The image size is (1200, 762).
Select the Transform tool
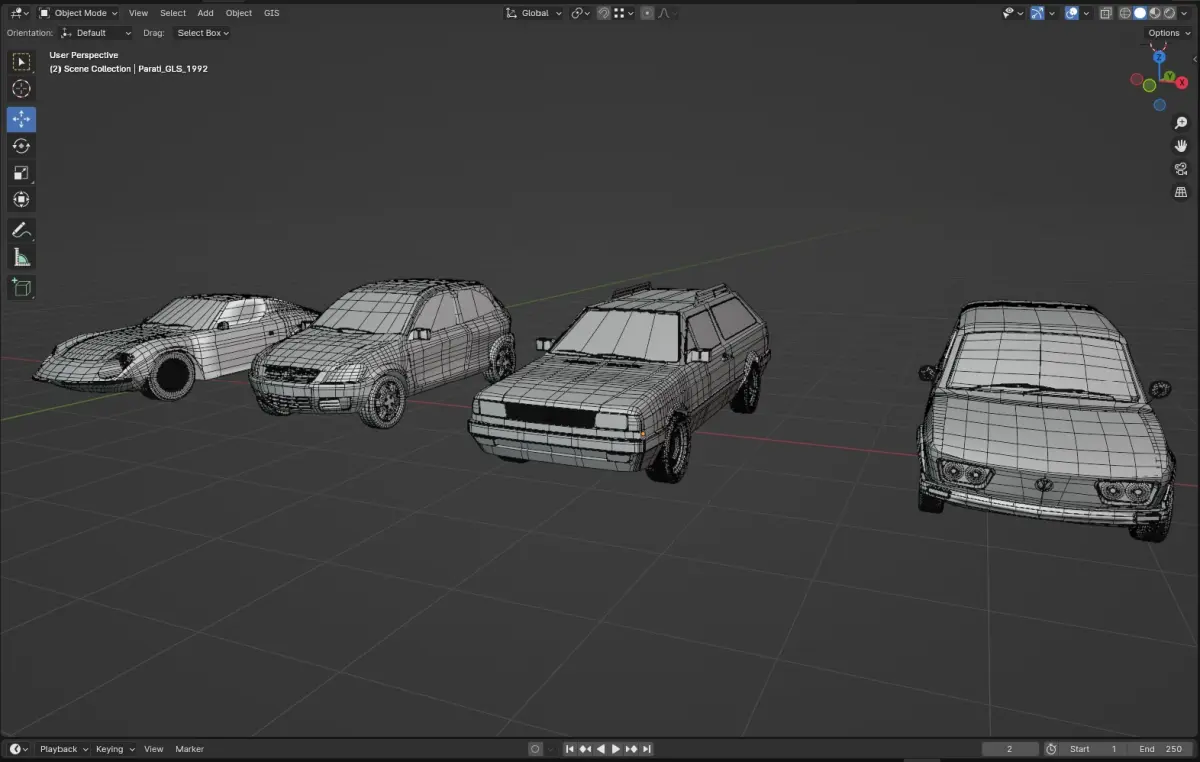pos(21,200)
